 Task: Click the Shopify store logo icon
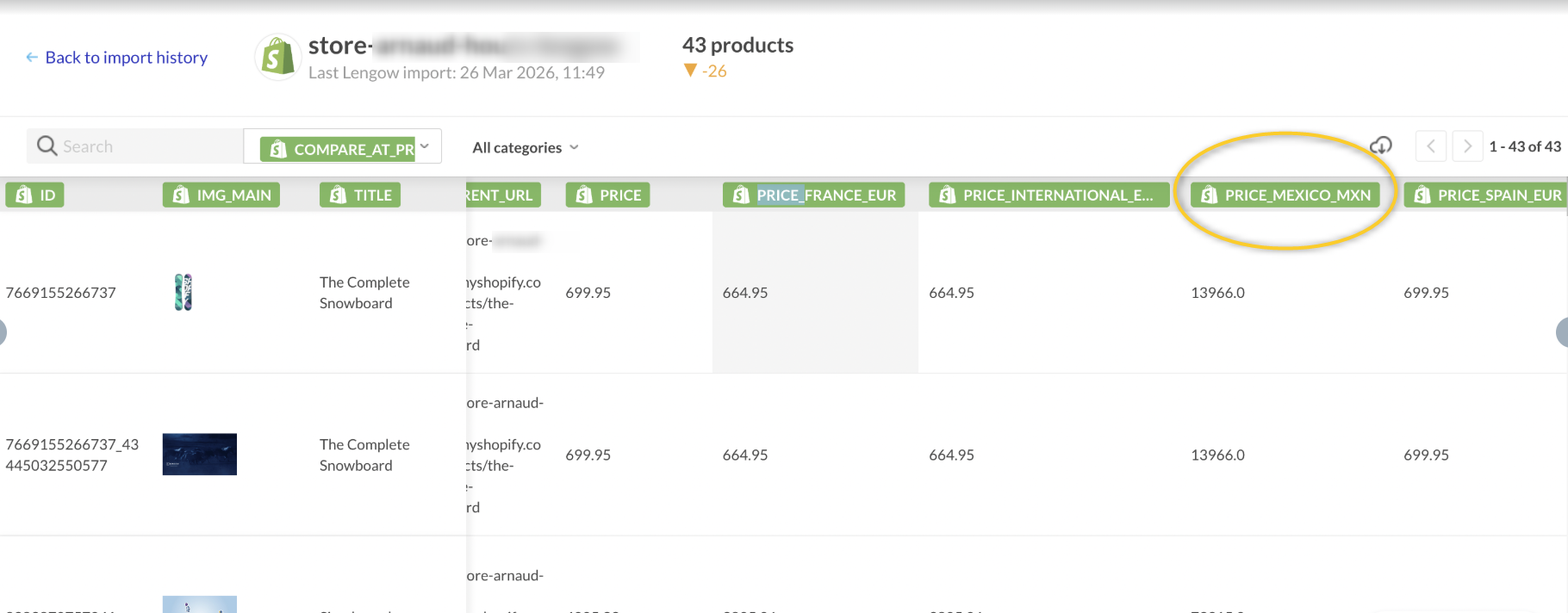tap(277, 58)
